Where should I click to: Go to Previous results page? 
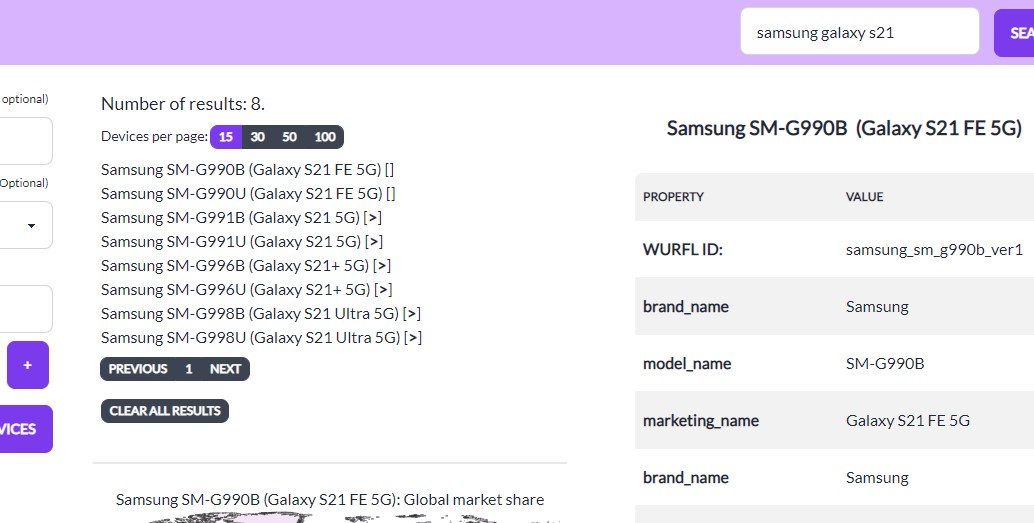(x=138, y=369)
